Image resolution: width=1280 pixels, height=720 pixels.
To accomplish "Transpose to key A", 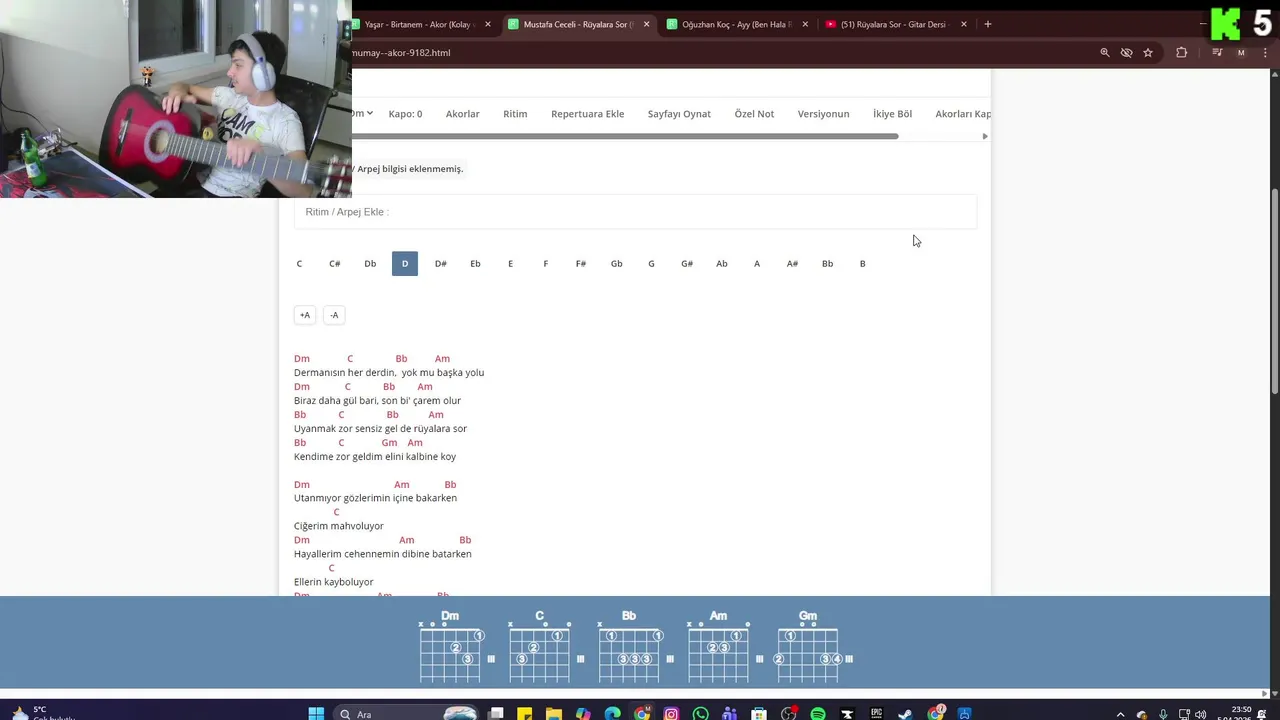I will click(757, 263).
